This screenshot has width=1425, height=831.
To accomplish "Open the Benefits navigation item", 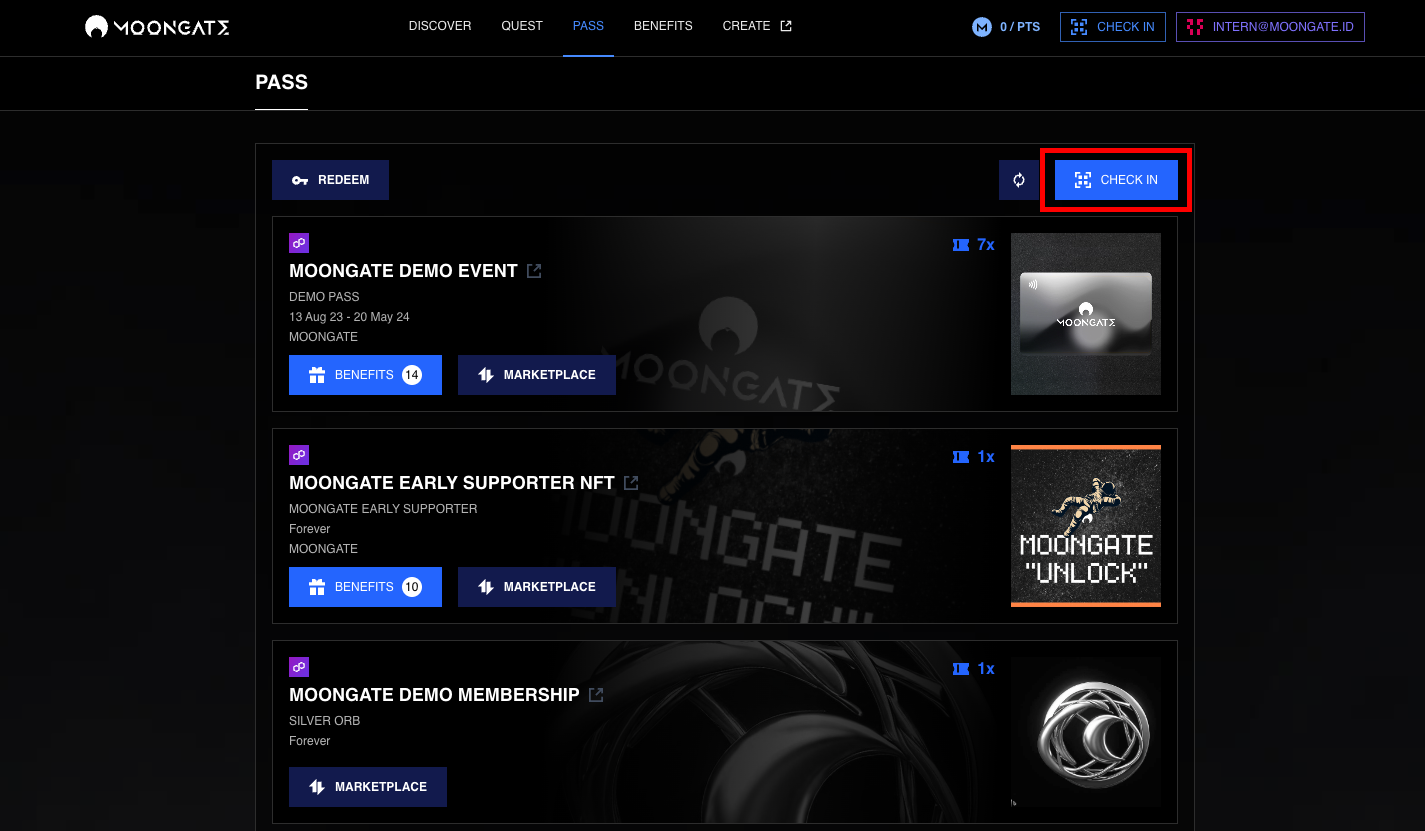I will coord(663,26).
